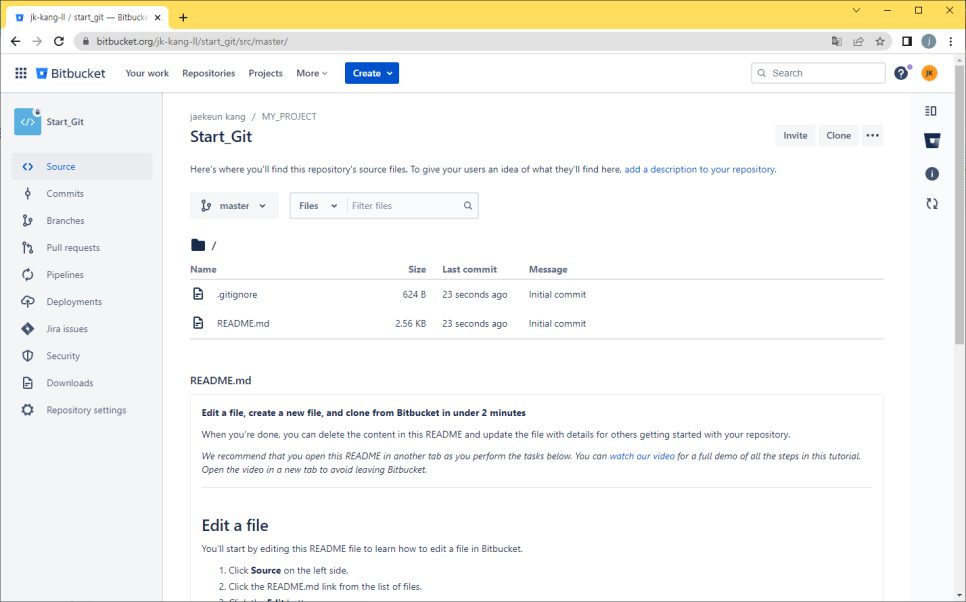The height and width of the screenshot is (602, 966).
Task: Click the Start_Git name in sidebar header
Action: [x=65, y=121]
